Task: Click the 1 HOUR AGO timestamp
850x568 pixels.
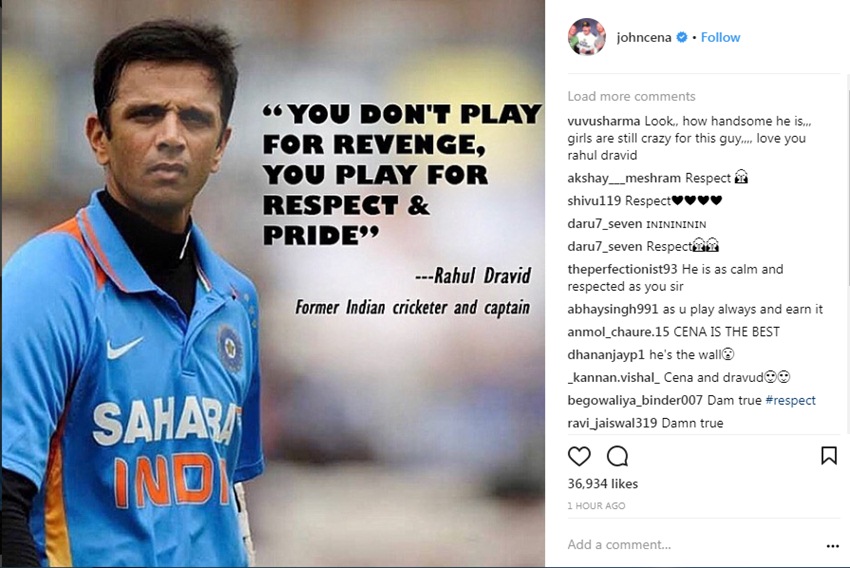Action: pos(596,506)
